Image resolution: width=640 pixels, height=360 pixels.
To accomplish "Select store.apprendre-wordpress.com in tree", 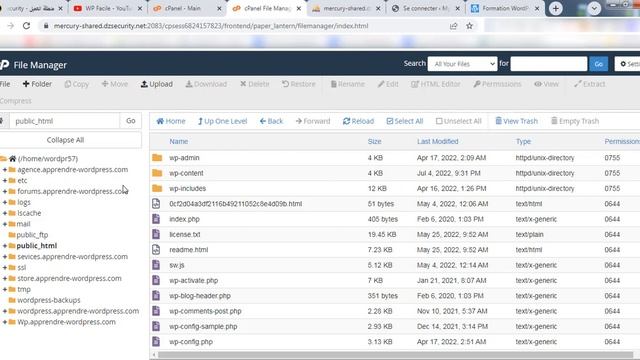I will [69, 278].
